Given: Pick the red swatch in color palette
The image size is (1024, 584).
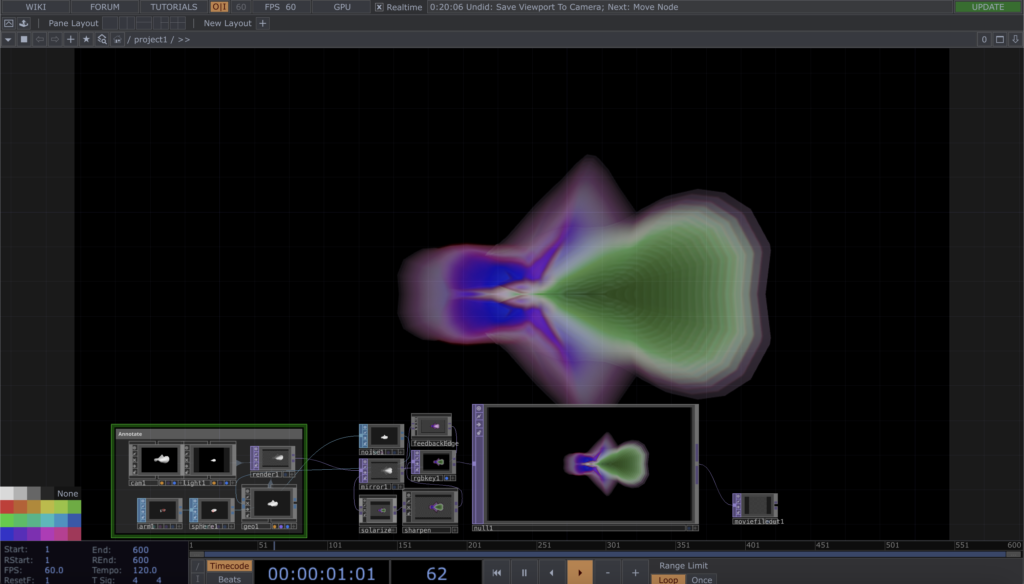Looking at the screenshot, I should 8,507.
